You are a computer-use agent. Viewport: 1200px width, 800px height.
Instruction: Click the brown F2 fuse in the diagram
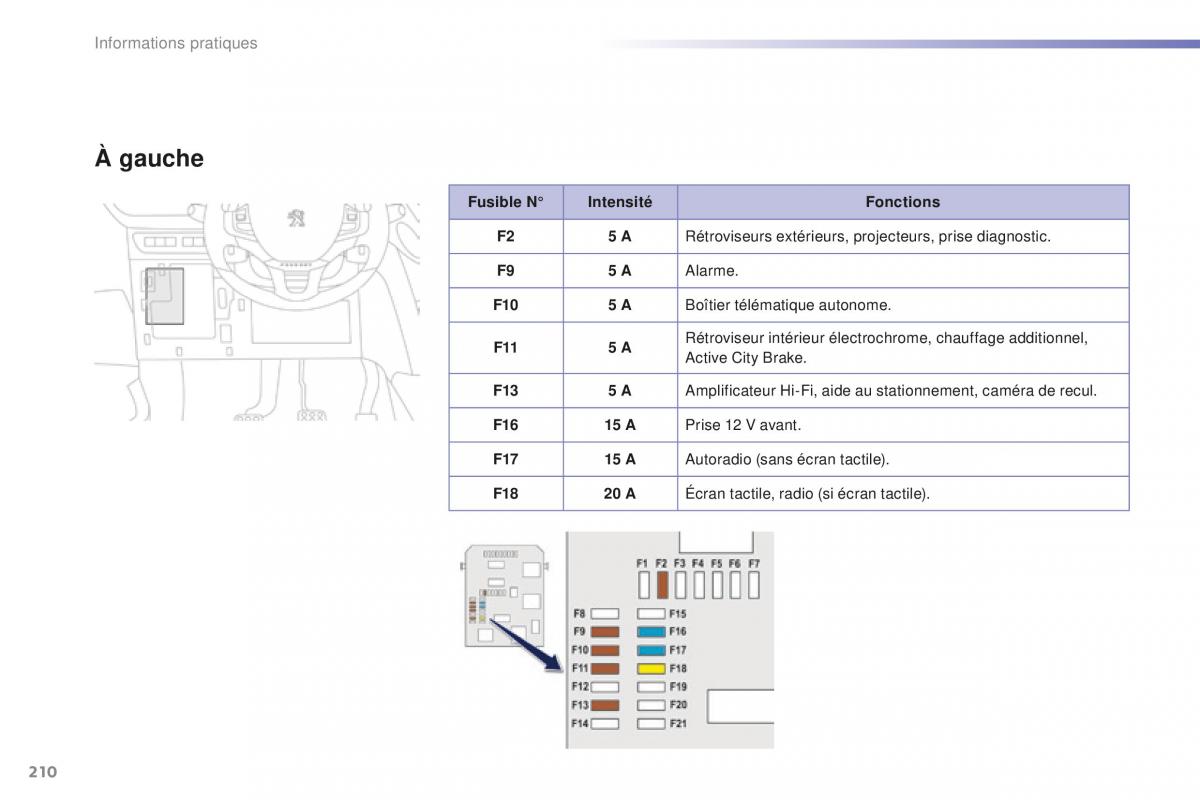[662, 584]
